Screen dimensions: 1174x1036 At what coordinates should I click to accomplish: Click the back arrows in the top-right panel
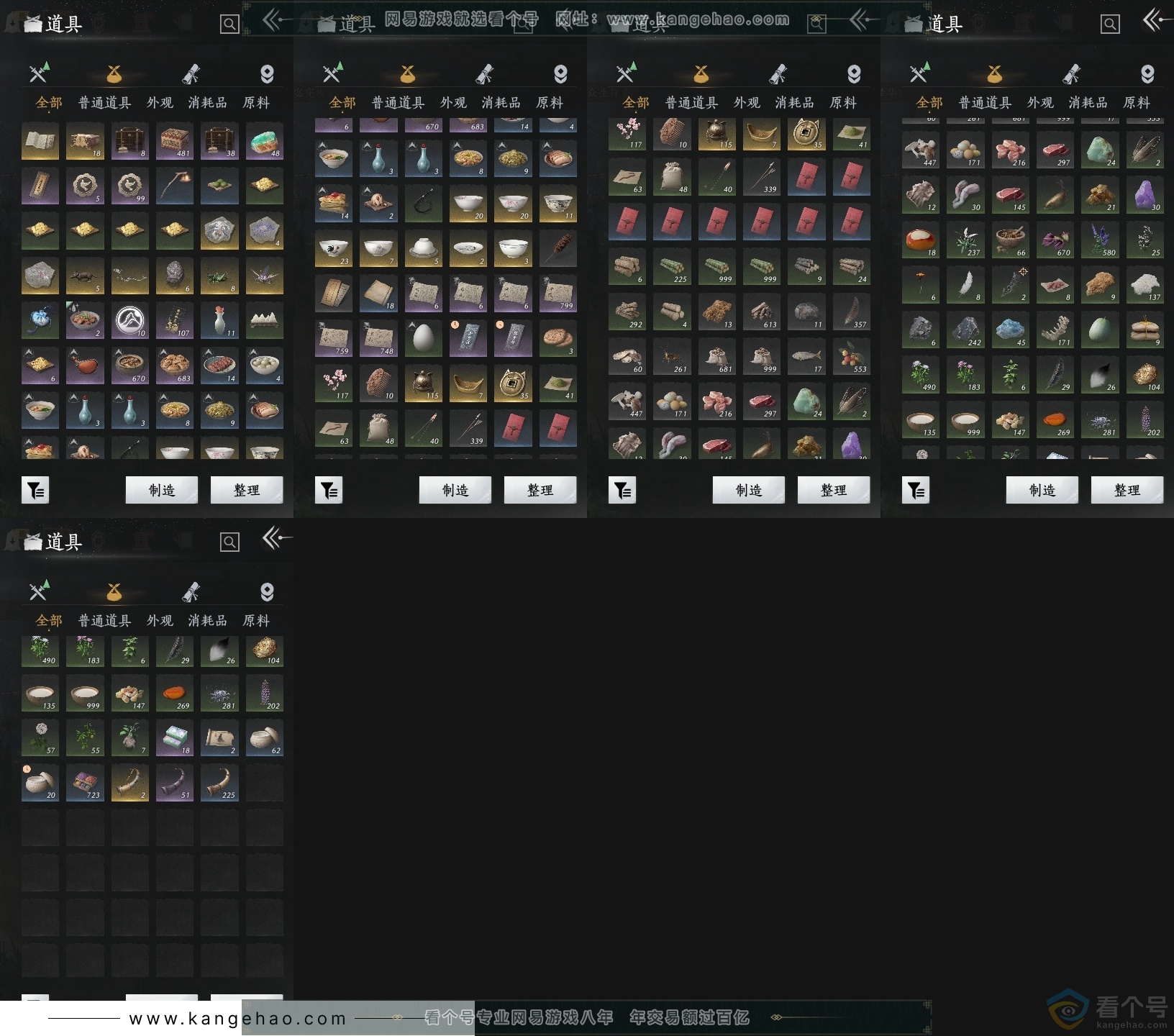pyautogui.click(x=1157, y=20)
